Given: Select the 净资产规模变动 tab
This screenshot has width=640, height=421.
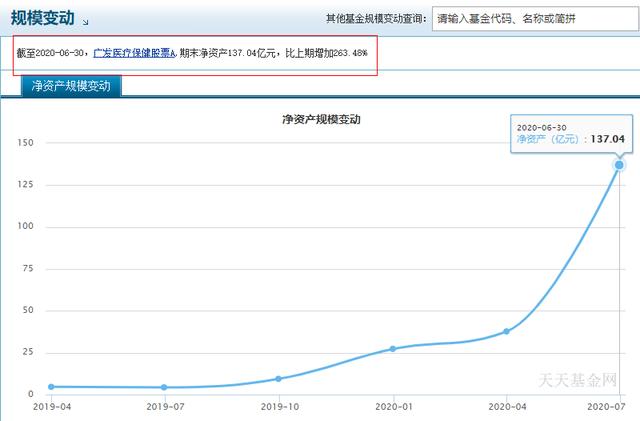Looking at the screenshot, I should (x=71, y=86).
